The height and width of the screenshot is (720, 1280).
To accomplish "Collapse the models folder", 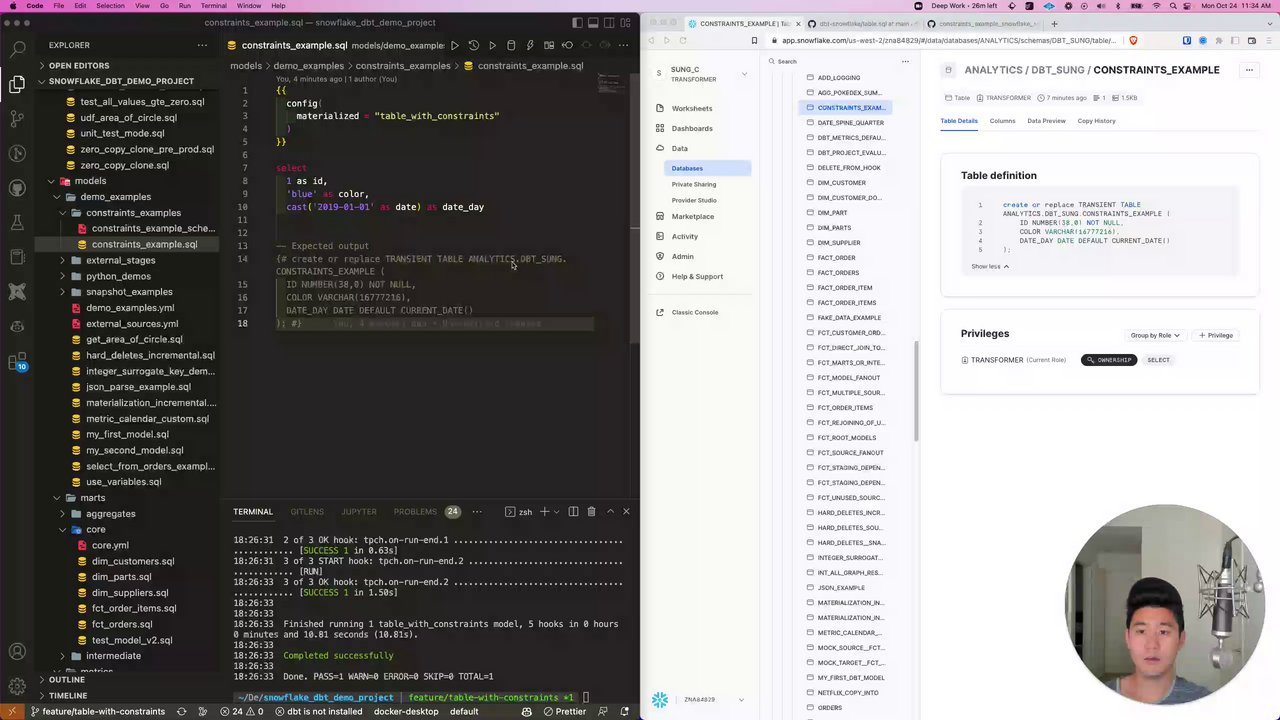I will 90,181.
